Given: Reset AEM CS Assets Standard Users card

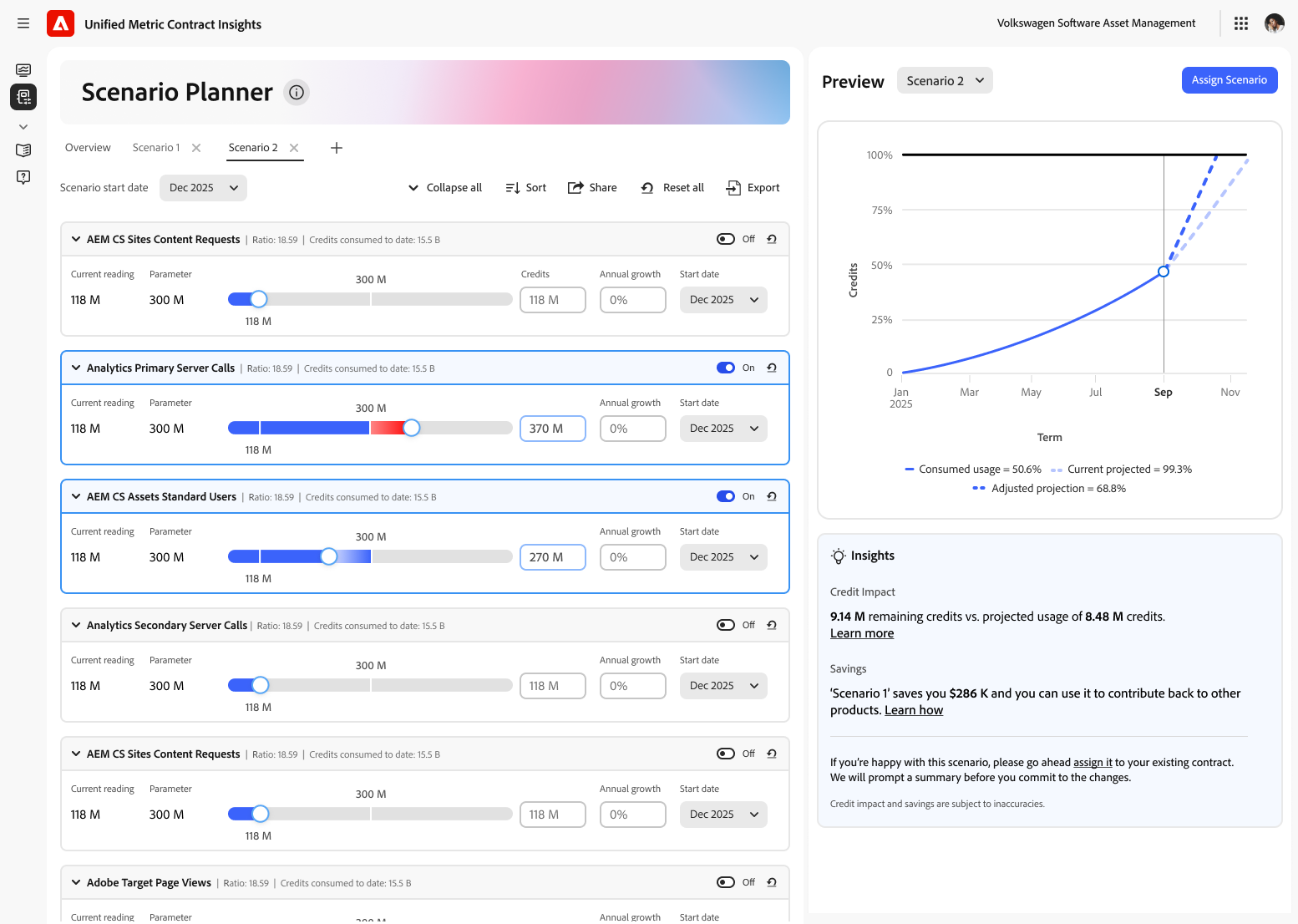Looking at the screenshot, I should (x=772, y=496).
